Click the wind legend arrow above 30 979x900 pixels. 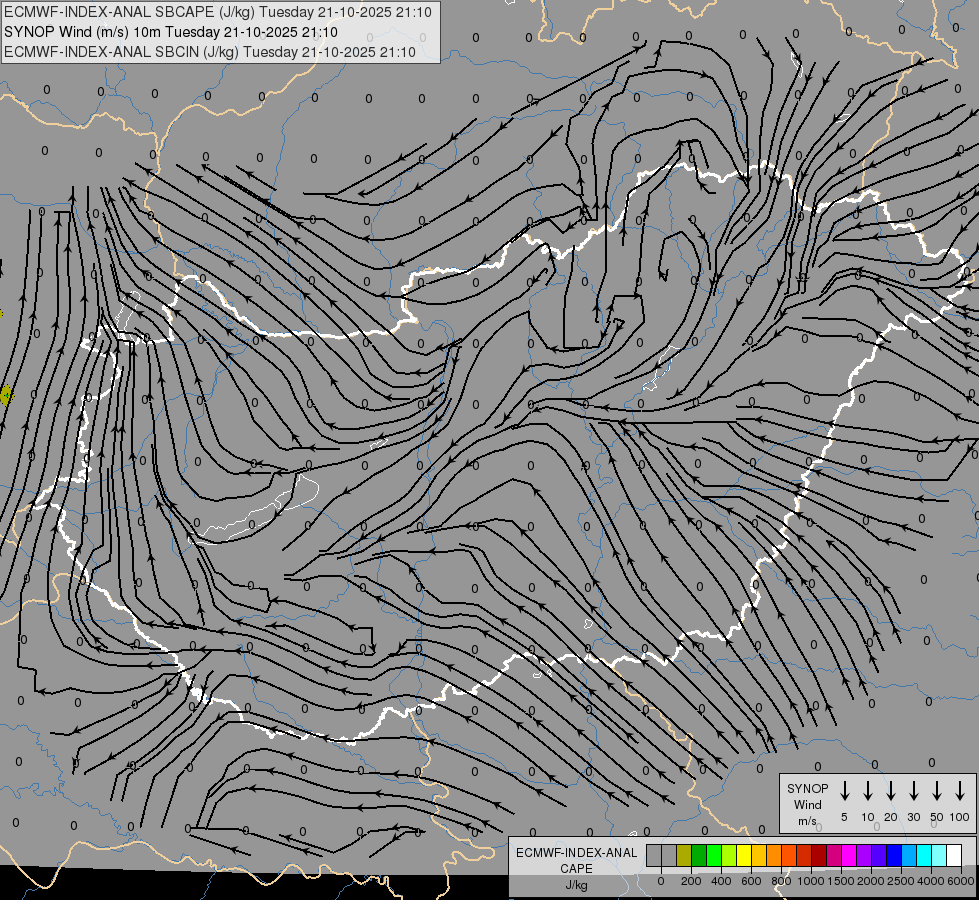coord(913,791)
